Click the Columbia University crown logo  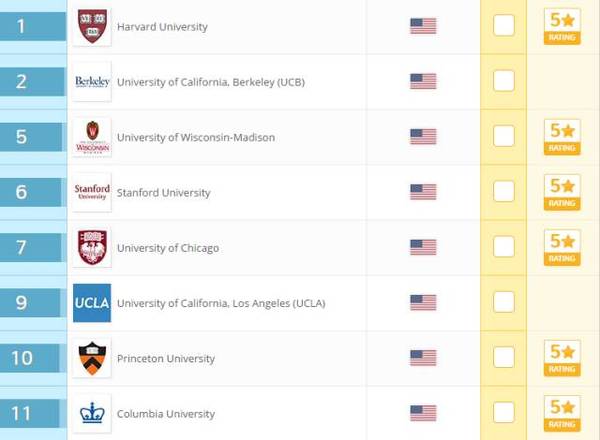coord(92,413)
